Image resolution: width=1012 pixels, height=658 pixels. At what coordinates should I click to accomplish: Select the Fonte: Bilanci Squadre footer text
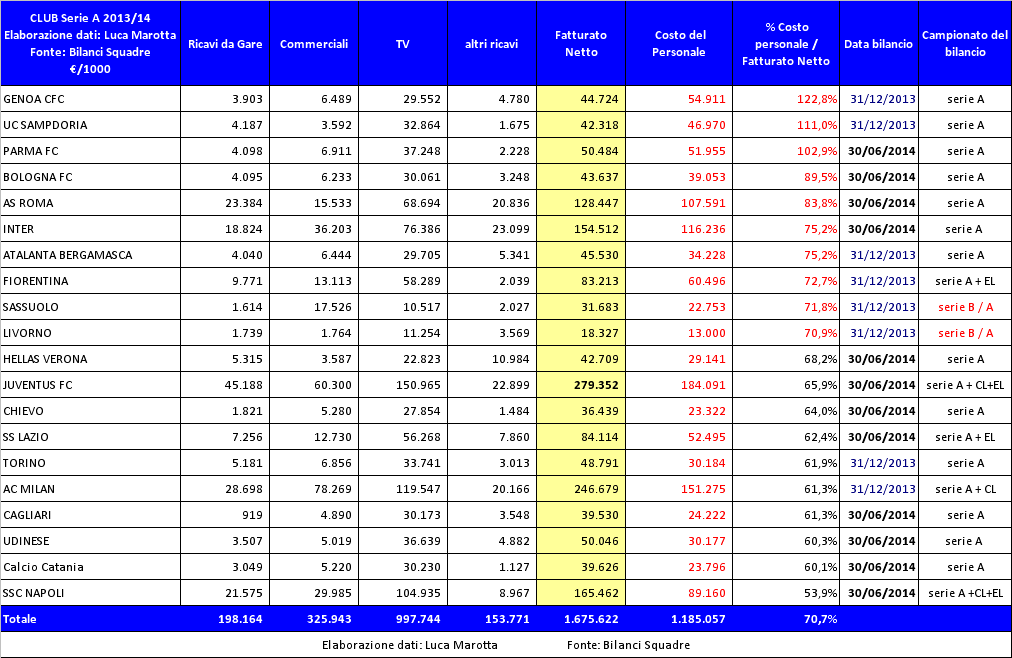click(x=628, y=644)
